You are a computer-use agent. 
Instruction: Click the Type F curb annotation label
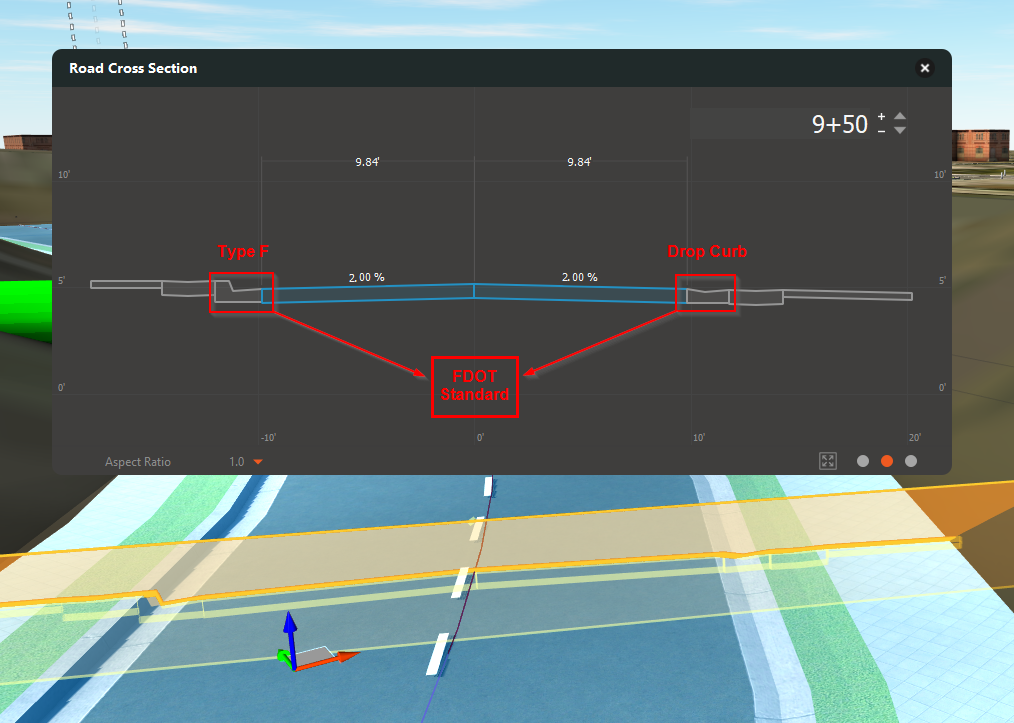(243, 252)
